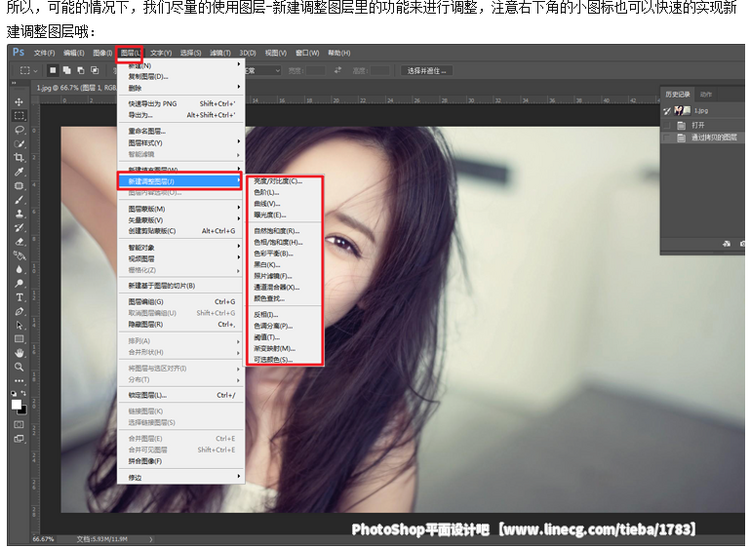Select the Quick Selection tool
750x548 pixels.
[19, 144]
